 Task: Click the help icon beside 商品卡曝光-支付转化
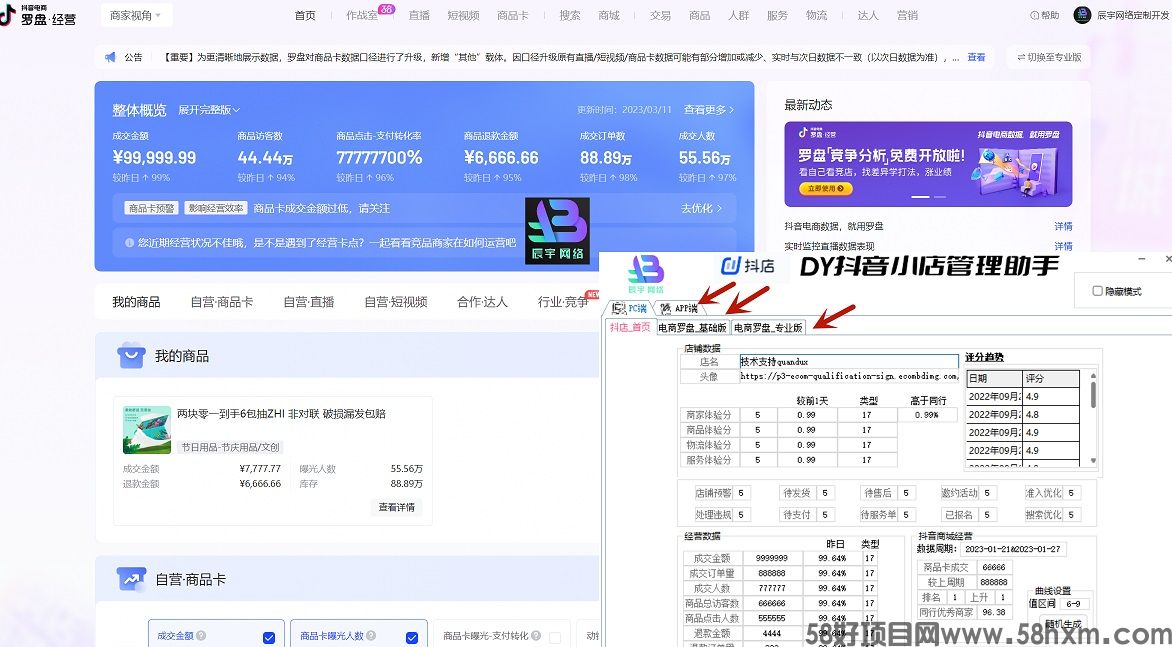(x=535, y=636)
